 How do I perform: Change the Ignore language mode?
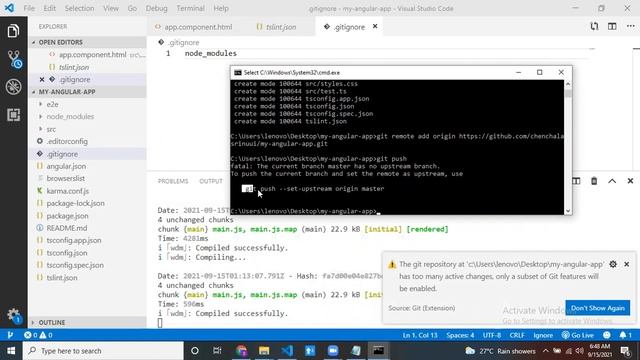click(x=543, y=335)
